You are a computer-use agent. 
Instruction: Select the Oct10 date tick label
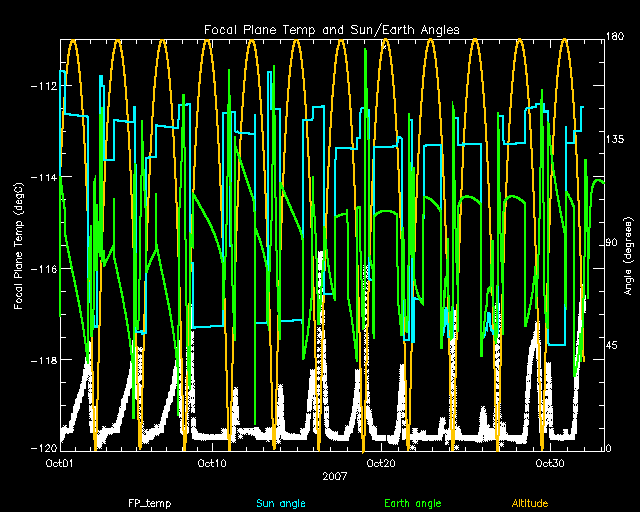click(213, 464)
